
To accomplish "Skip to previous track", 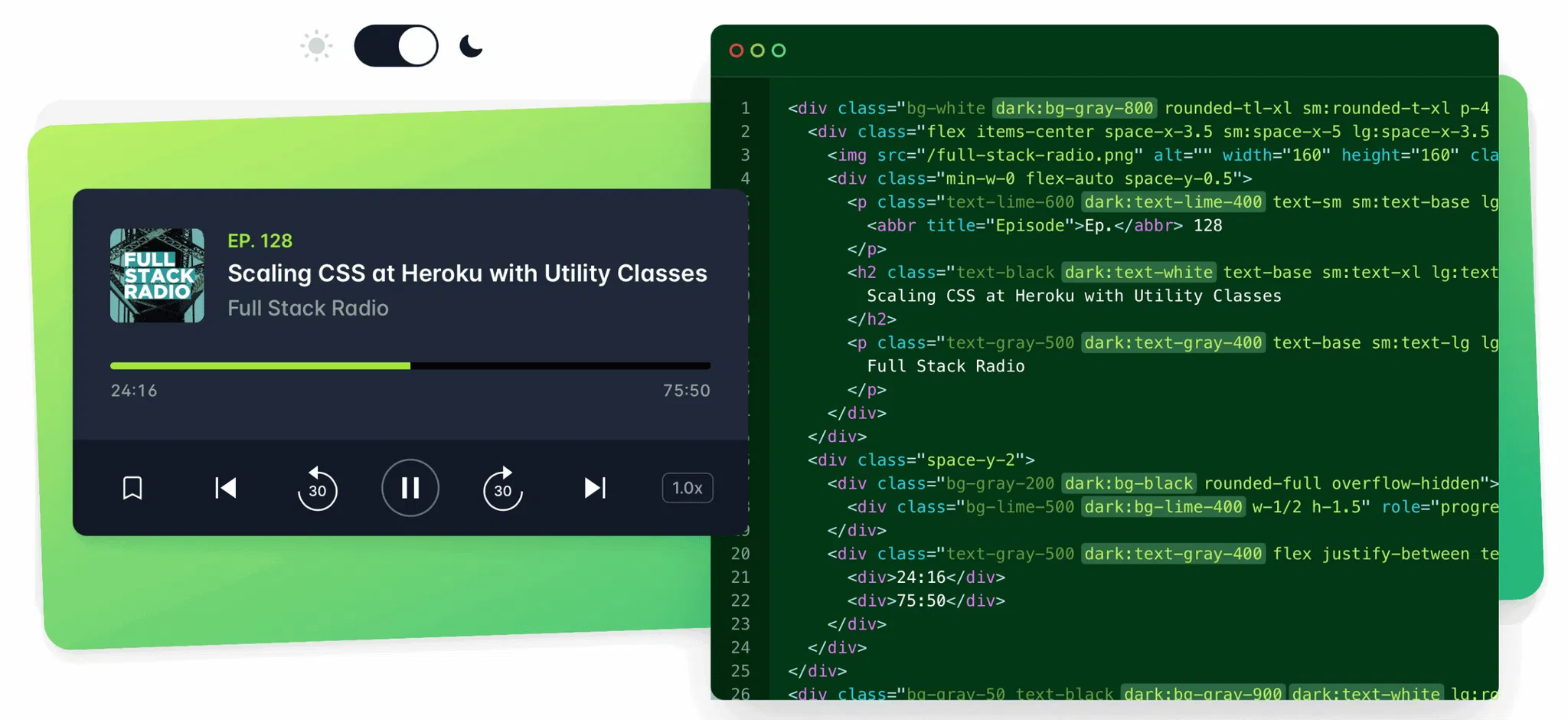I will [225, 488].
